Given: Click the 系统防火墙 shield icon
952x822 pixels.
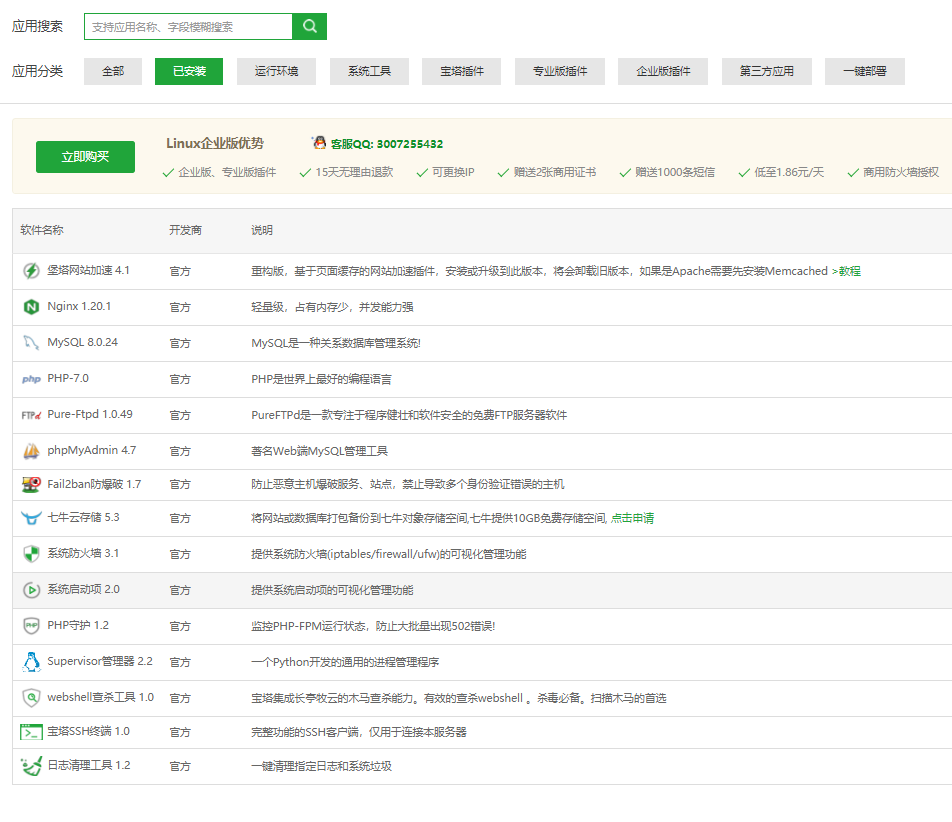Looking at the screenshot, I should (x=32, y=554).
